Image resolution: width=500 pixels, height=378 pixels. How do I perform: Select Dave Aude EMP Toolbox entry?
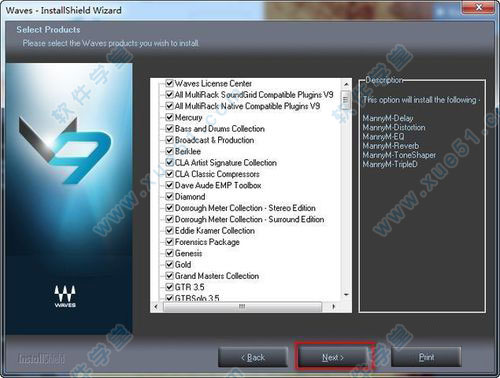tap(218, 185)
